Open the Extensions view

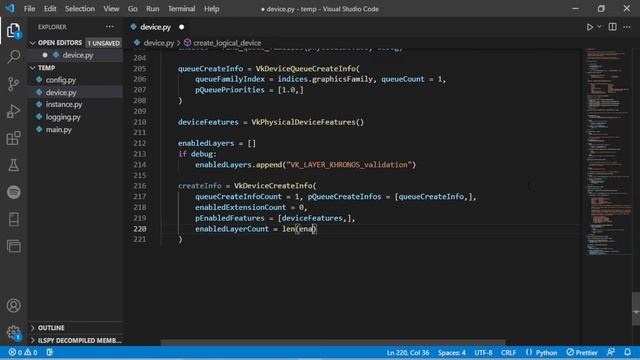click(13, 138)
